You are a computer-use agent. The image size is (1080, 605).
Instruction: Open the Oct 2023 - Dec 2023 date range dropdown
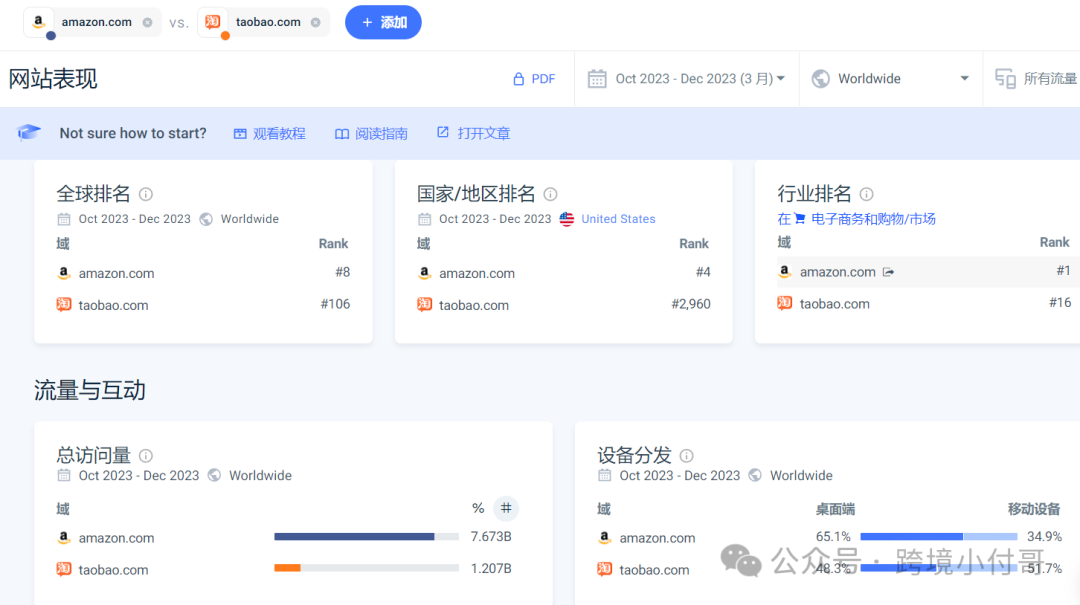tap(686, 79)
